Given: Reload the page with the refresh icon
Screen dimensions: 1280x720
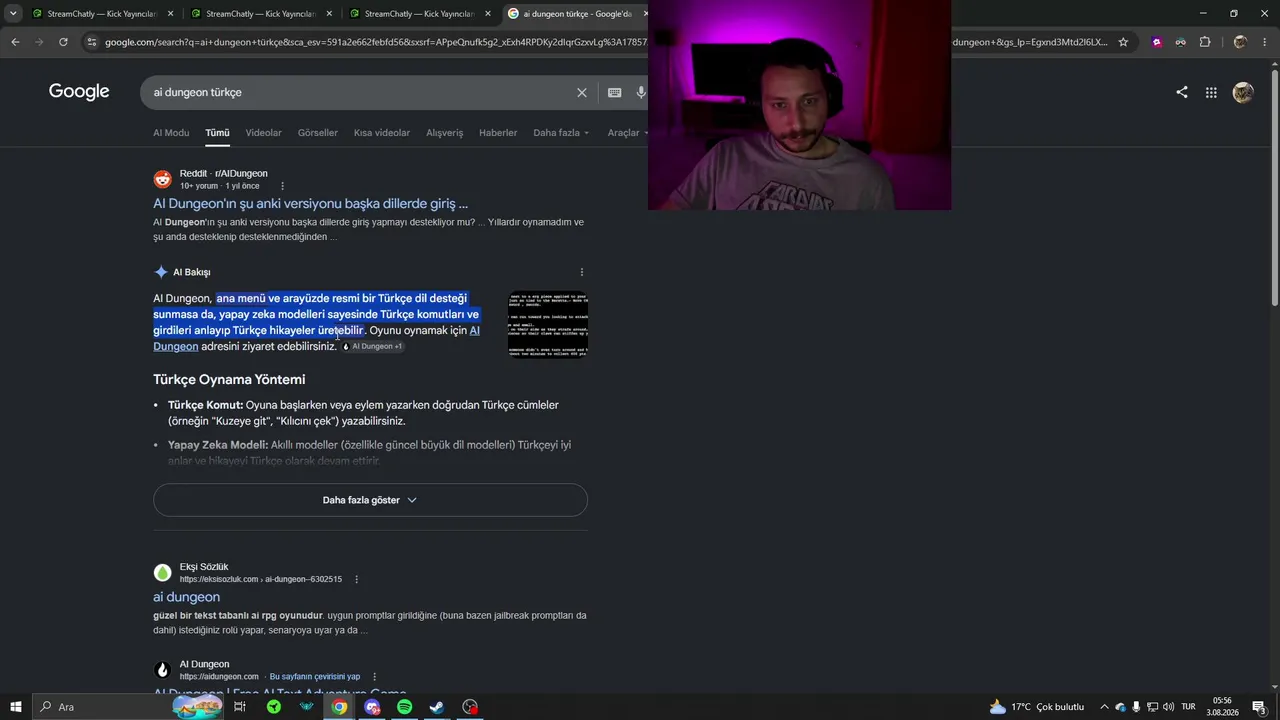Looking at the screenshot, I should [63, 42].
